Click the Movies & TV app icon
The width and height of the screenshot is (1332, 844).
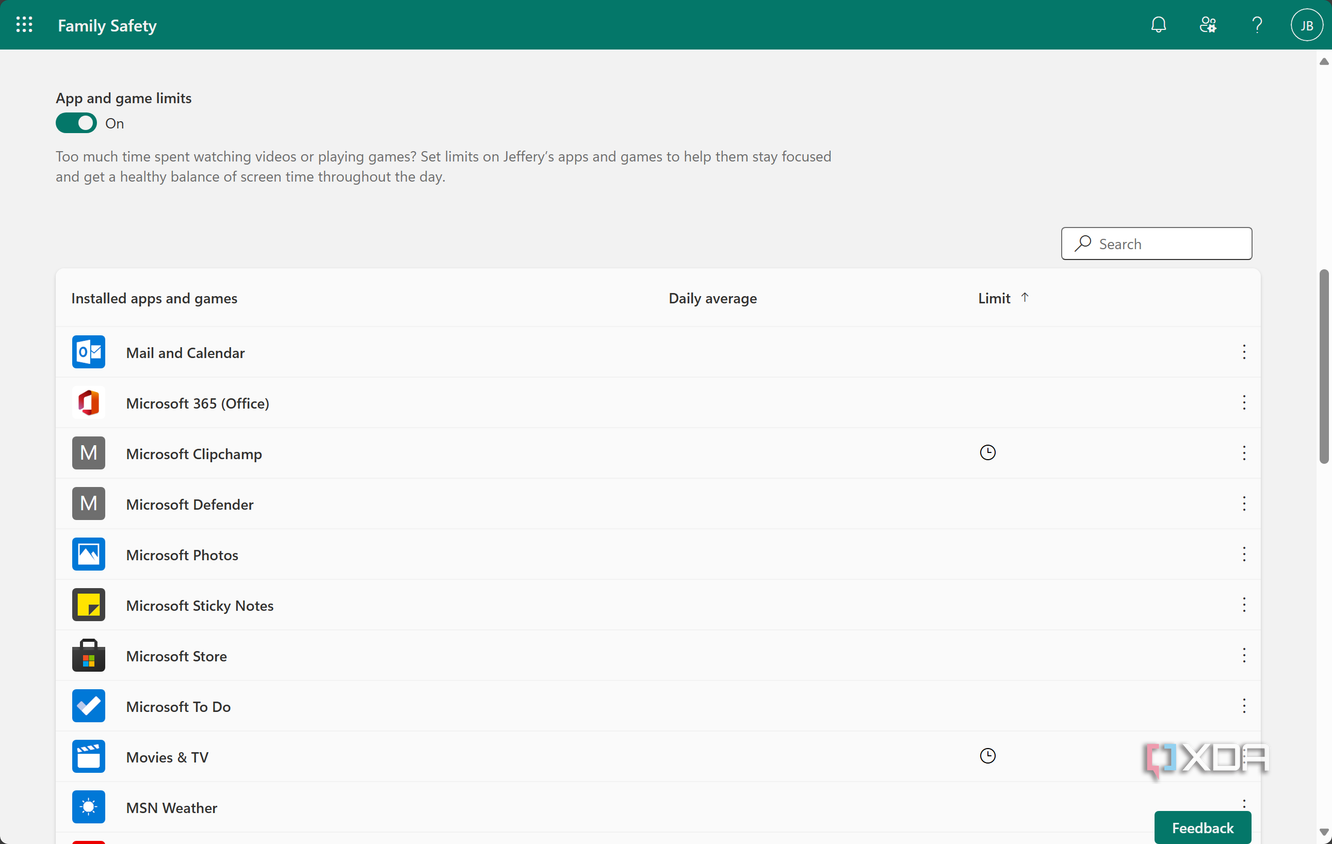pyautogui.click(x=89, y=757)
